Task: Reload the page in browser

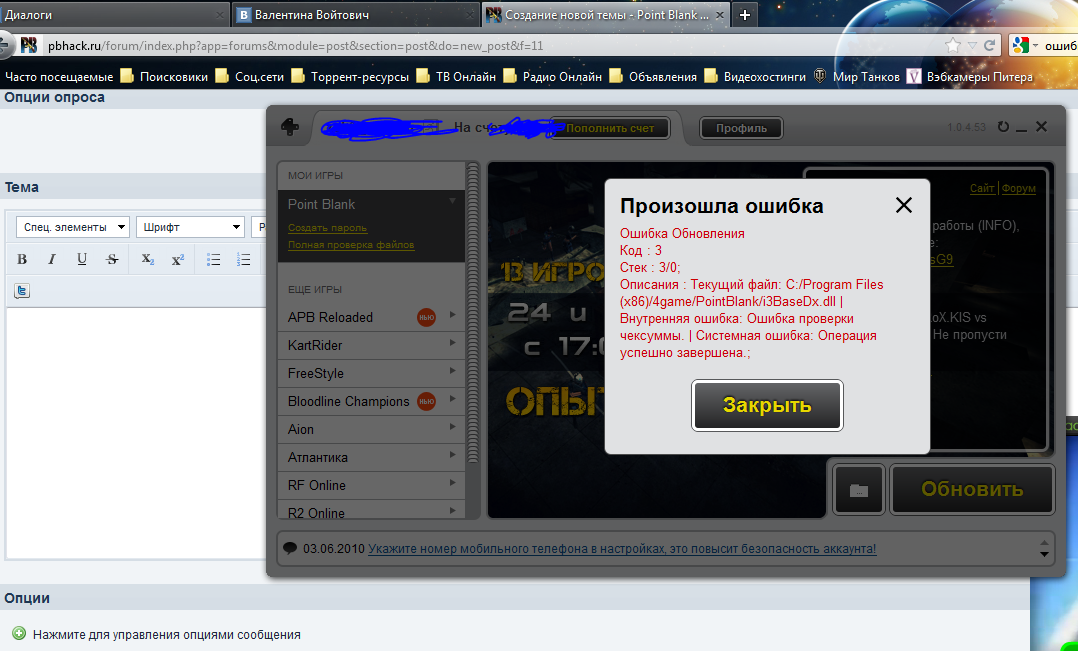Action: [990, 46]
